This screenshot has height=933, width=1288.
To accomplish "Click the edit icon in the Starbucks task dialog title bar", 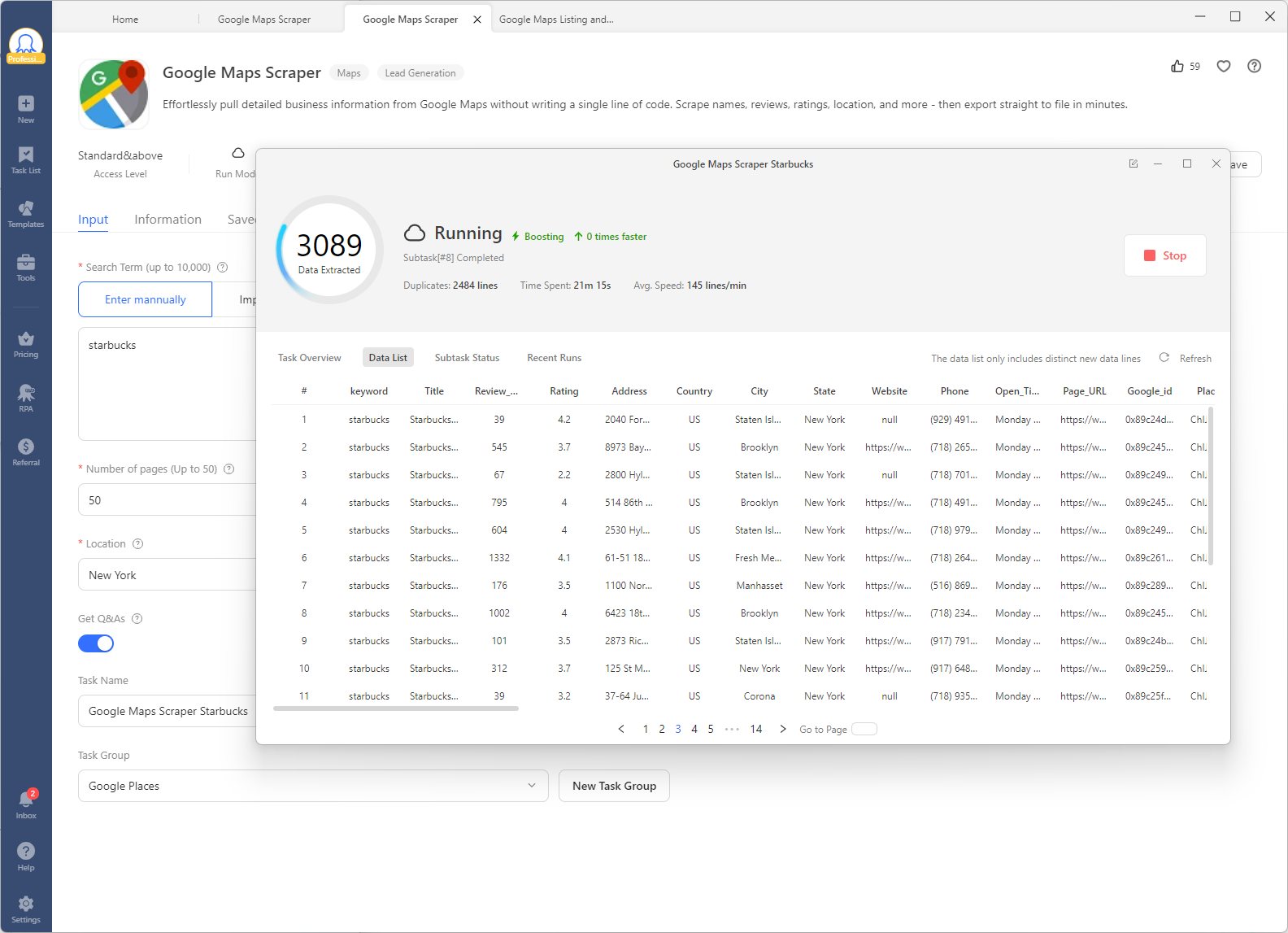I will [x=1134, y=163].
